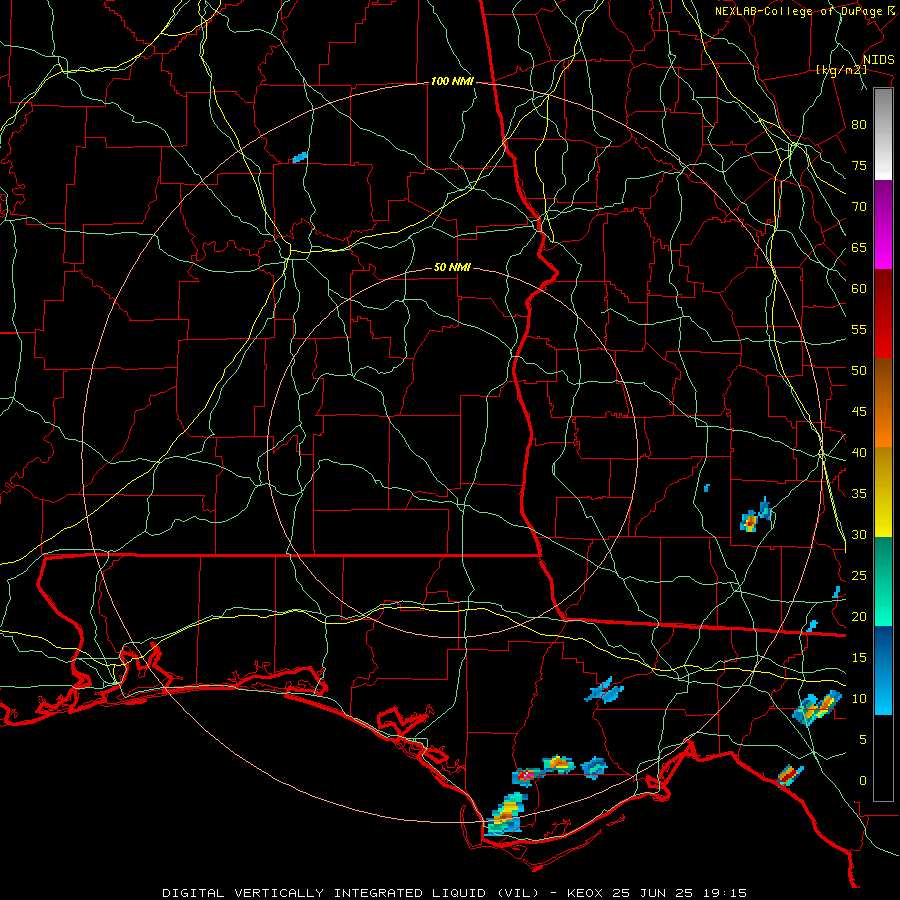This screenshot has width=900, height=900.
Task: Click the 45 scale value
Action: click(859, 412)
